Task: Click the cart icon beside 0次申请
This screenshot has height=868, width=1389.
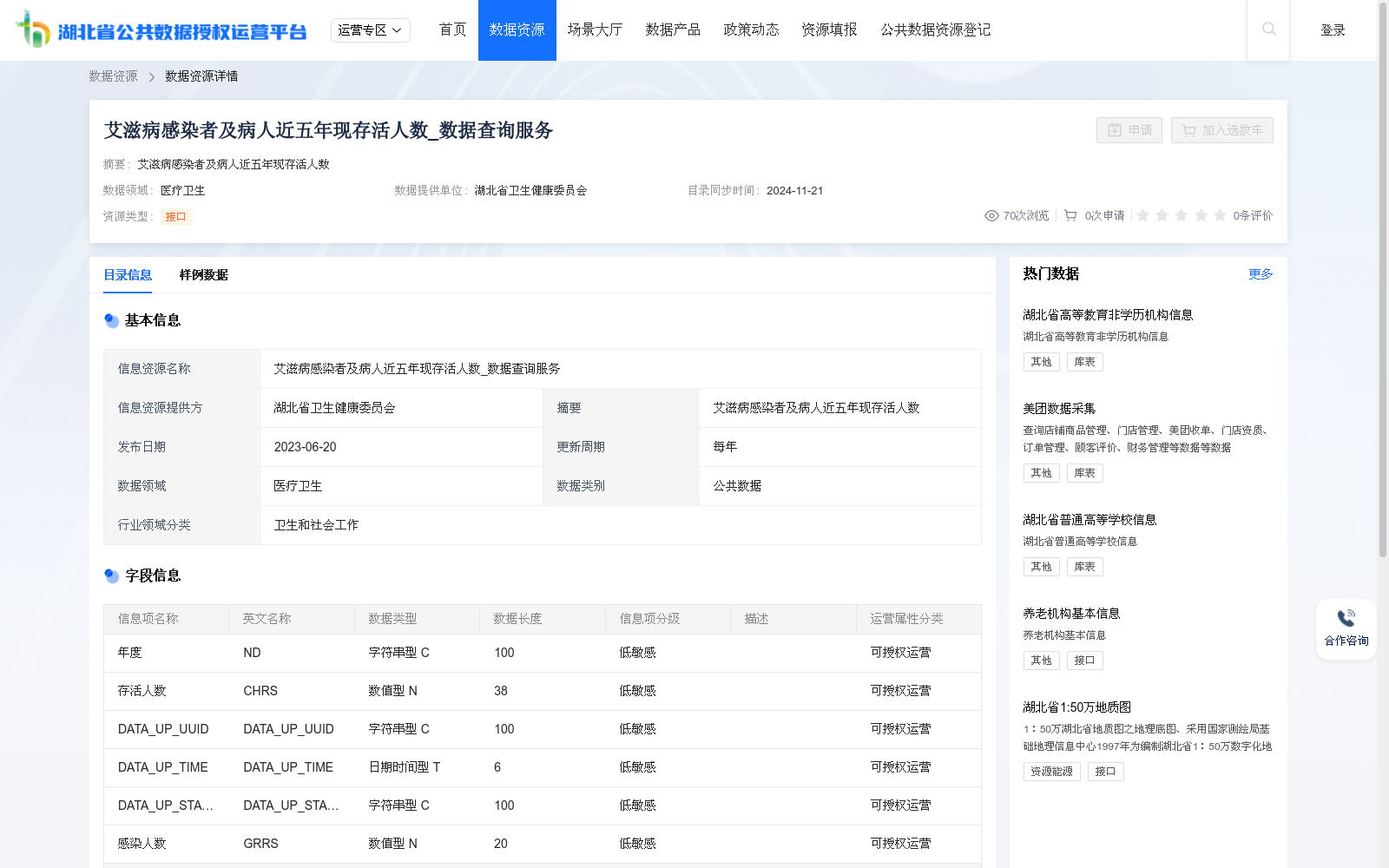Action: coord(1070,215)
